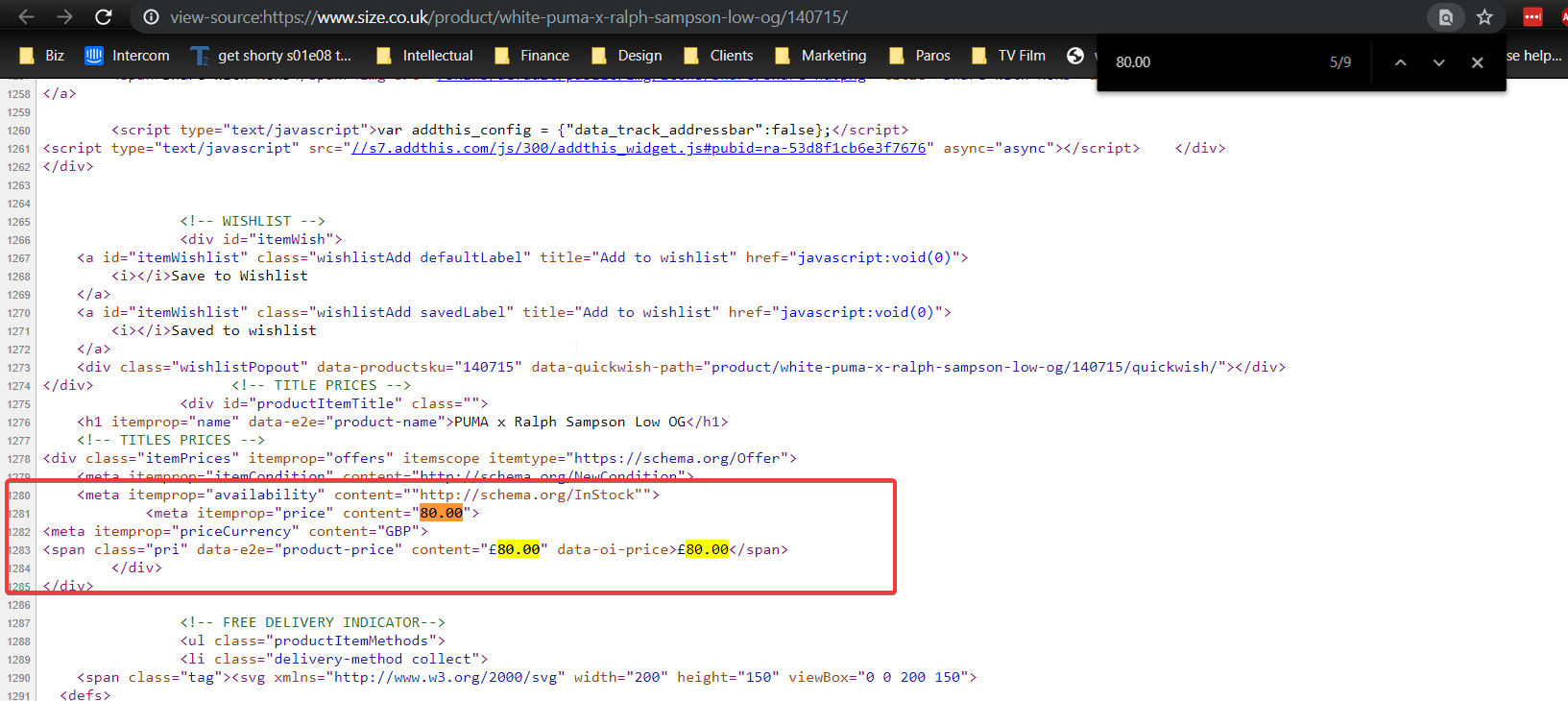The width and height of the screenshot is (1568, 701).
Task: Click the globe bookmark icon after TV Film
Action: pos(1075,56)
